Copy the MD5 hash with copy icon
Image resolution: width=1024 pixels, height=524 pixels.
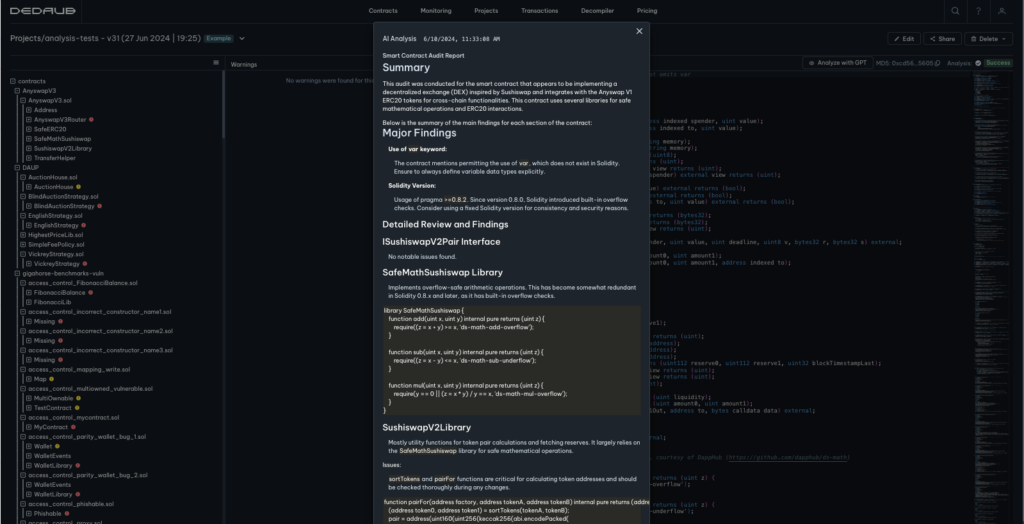pyautogui.click(x=937, y=63)
